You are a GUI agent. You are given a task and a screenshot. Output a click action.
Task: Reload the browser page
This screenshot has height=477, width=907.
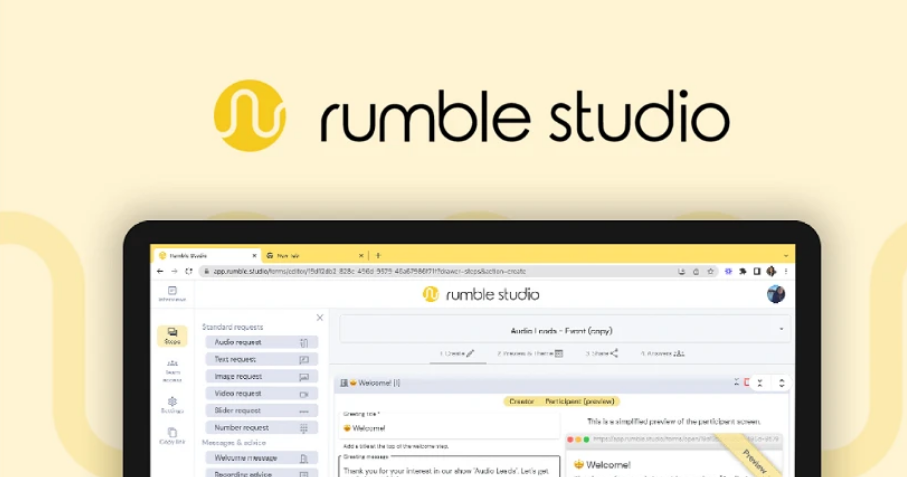pos(189,271)
